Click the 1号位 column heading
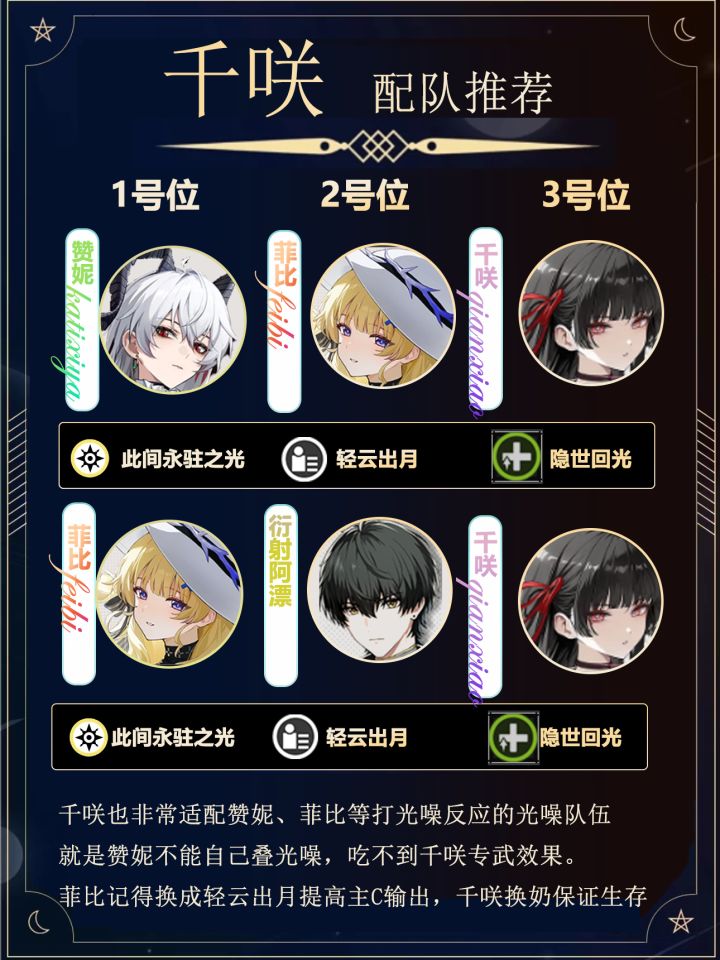This screenshot has width=720, height=960. click(x=155, y=195)
